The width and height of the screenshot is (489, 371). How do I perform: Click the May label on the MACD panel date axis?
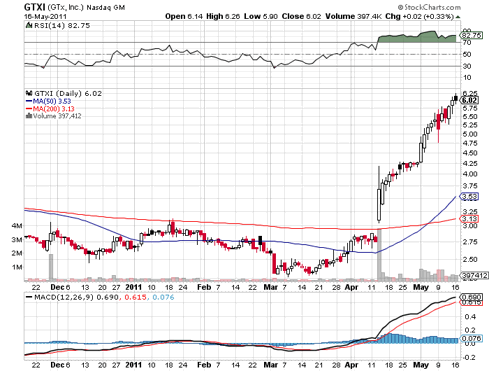(x=421, y=365)
